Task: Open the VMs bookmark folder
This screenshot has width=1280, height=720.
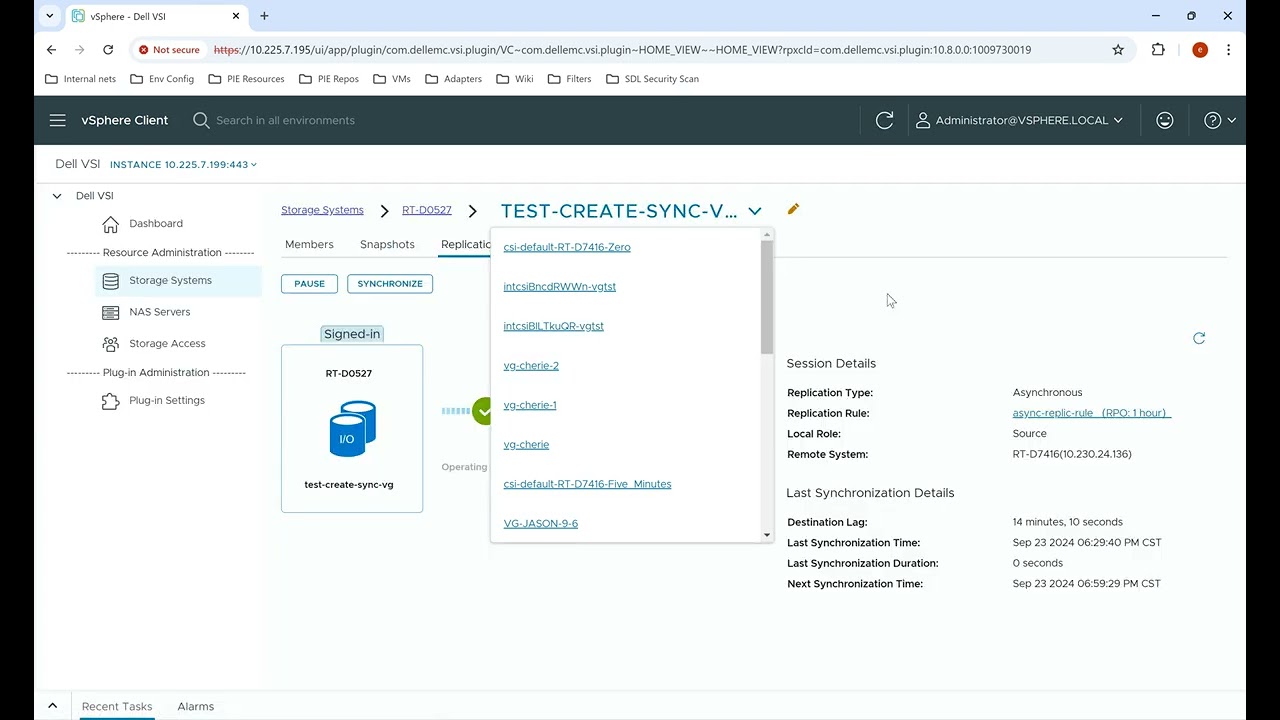Action: pyautogui.click(x=391, y=79)
